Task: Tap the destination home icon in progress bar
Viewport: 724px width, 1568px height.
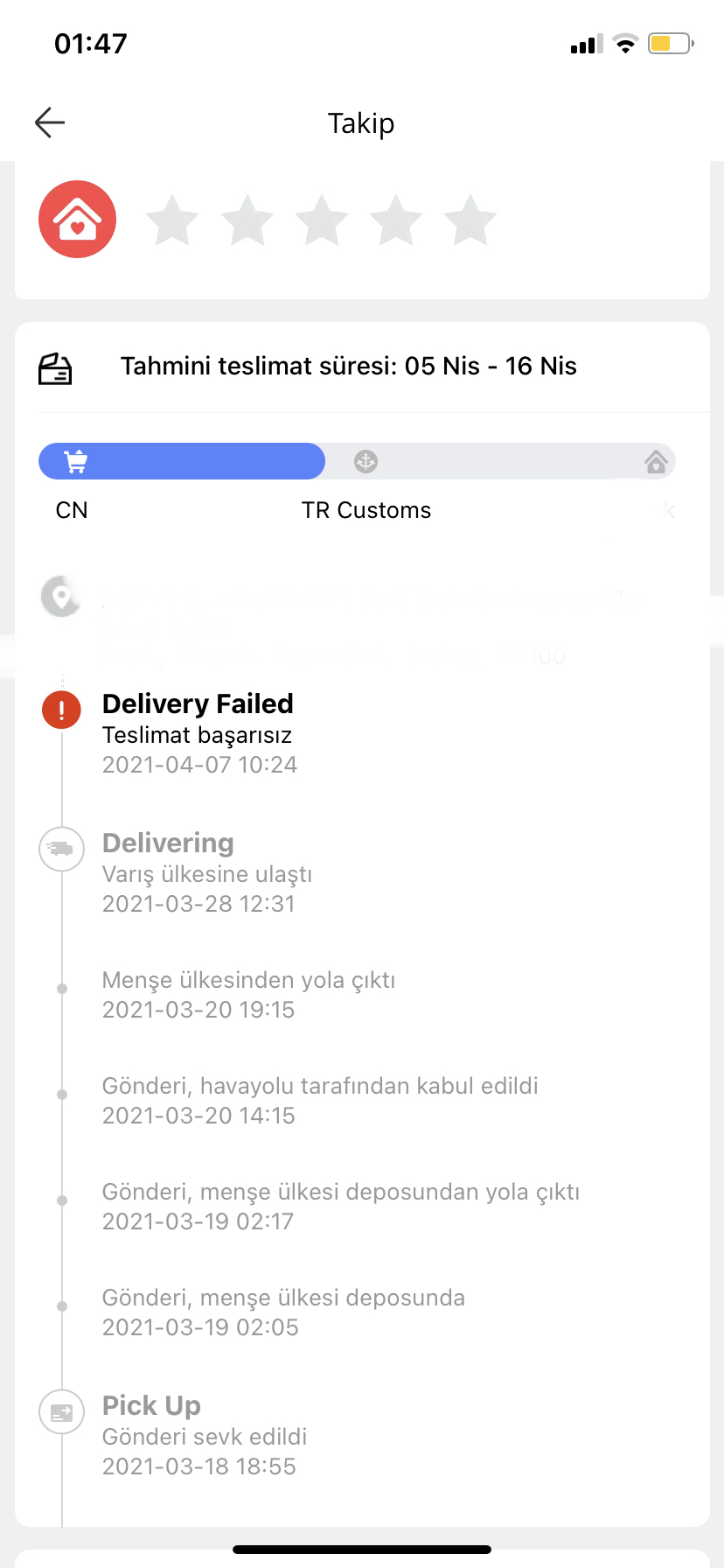Action: [x=656, y=461]
